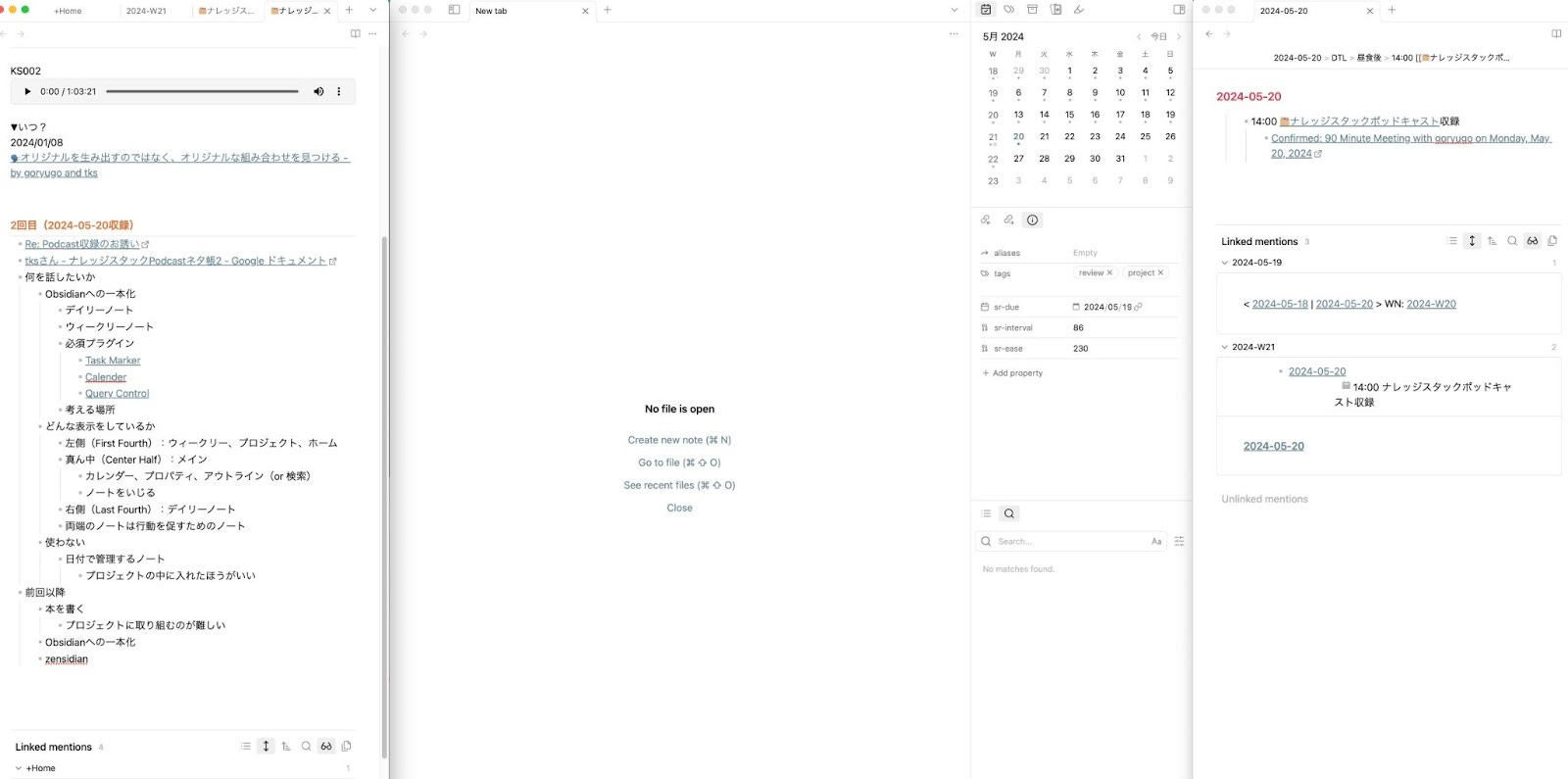The height and width of the screenshot is (779, 1568).
Task: Switch to the 2024-W21 tab
Action: point(146,11)
